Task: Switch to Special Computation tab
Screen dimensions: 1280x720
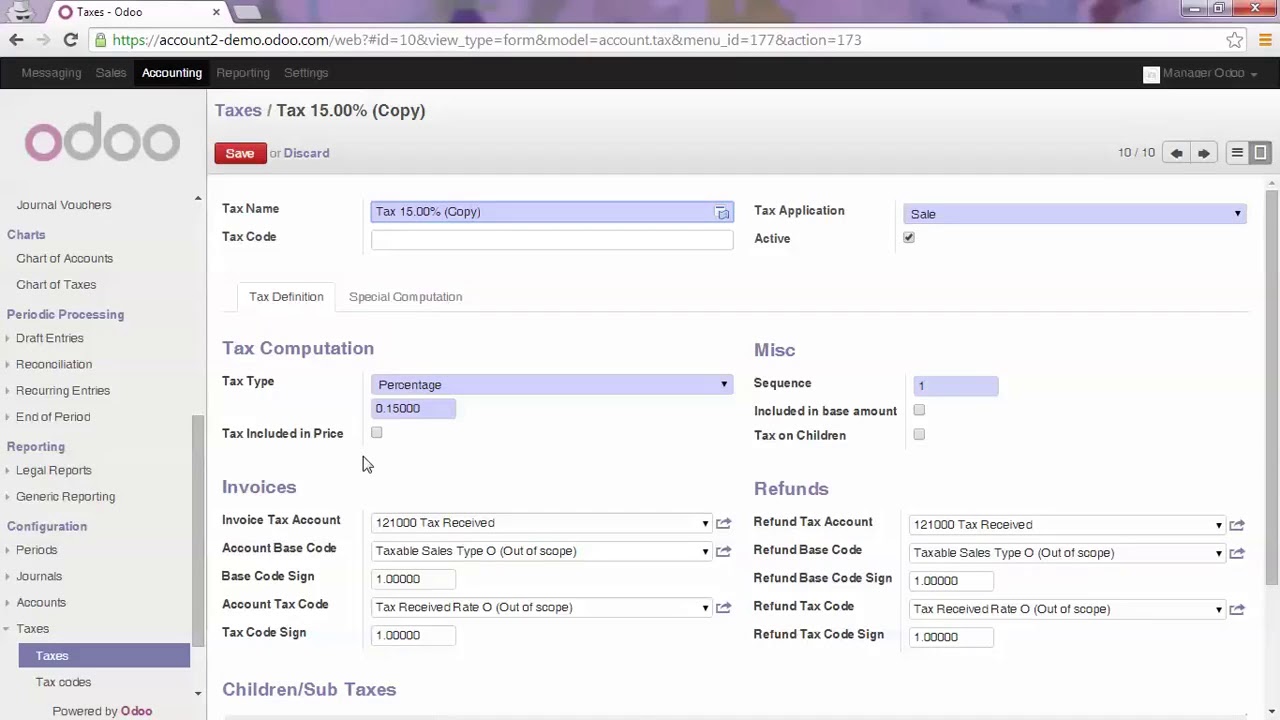Action: point(405,297)
